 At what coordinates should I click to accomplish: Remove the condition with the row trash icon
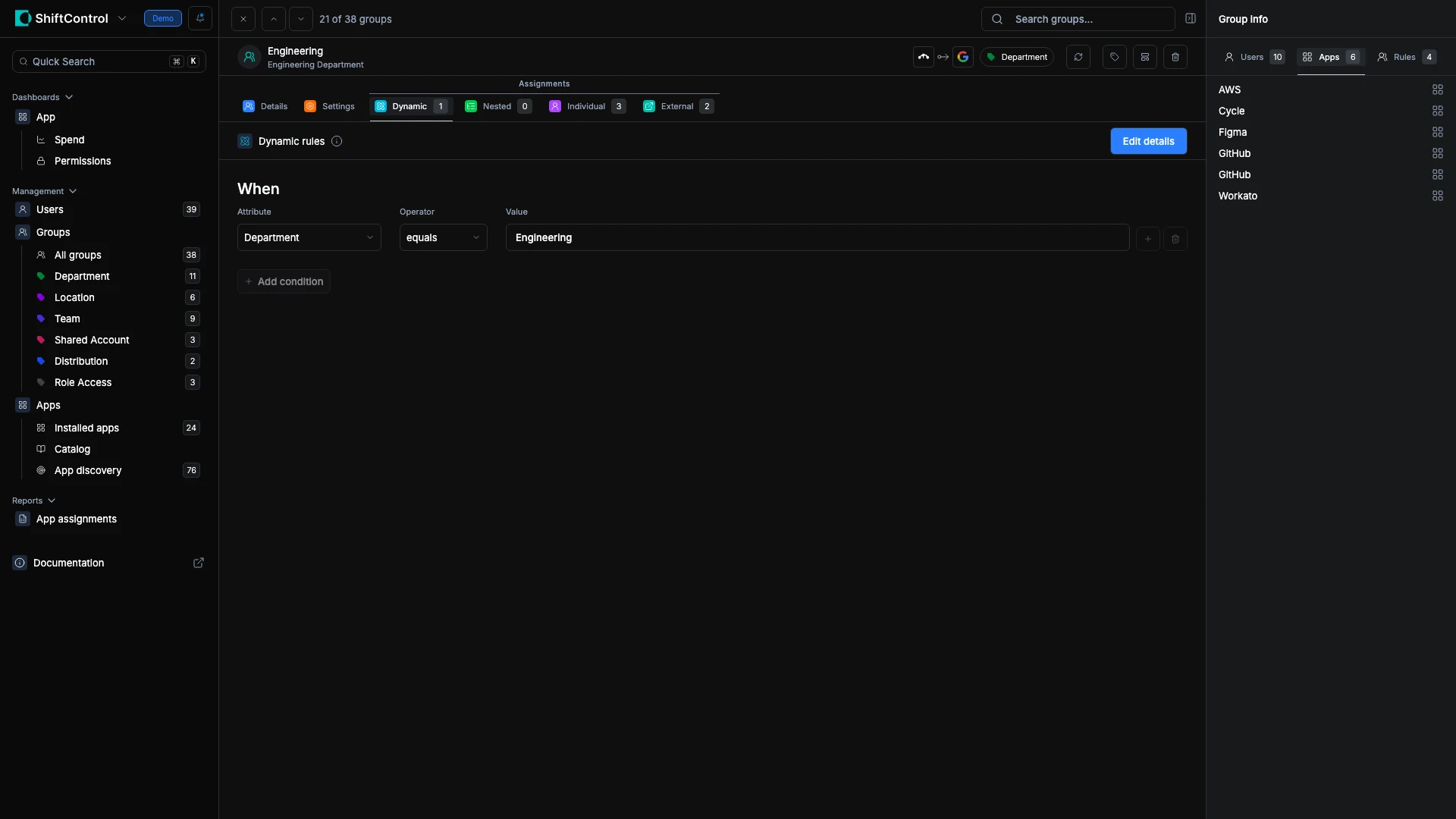(x=1175, y=239)
